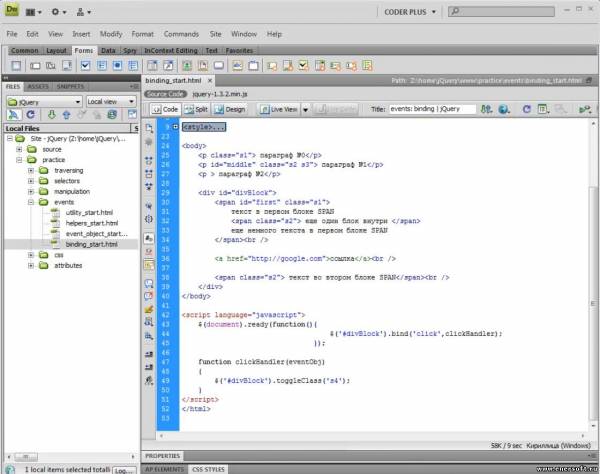Get files from remote server

pyautogui.click(x=52, y=114)
